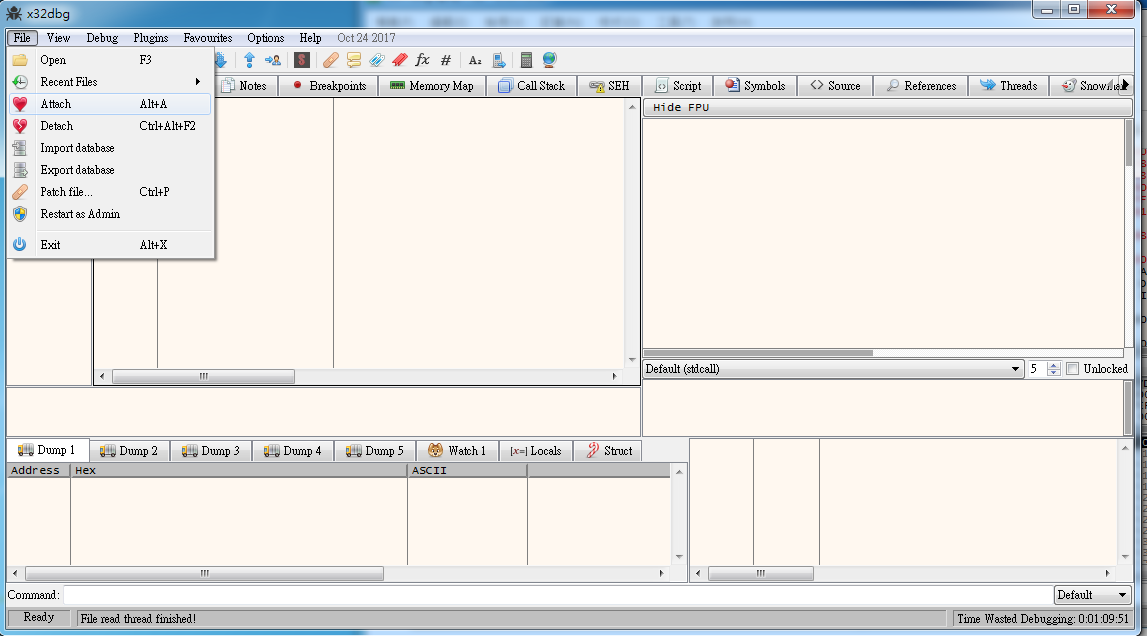The height and width of the screenshot is (636, 1147).
Task: Click the folder icon next to Open
Action: coord(20,60)
